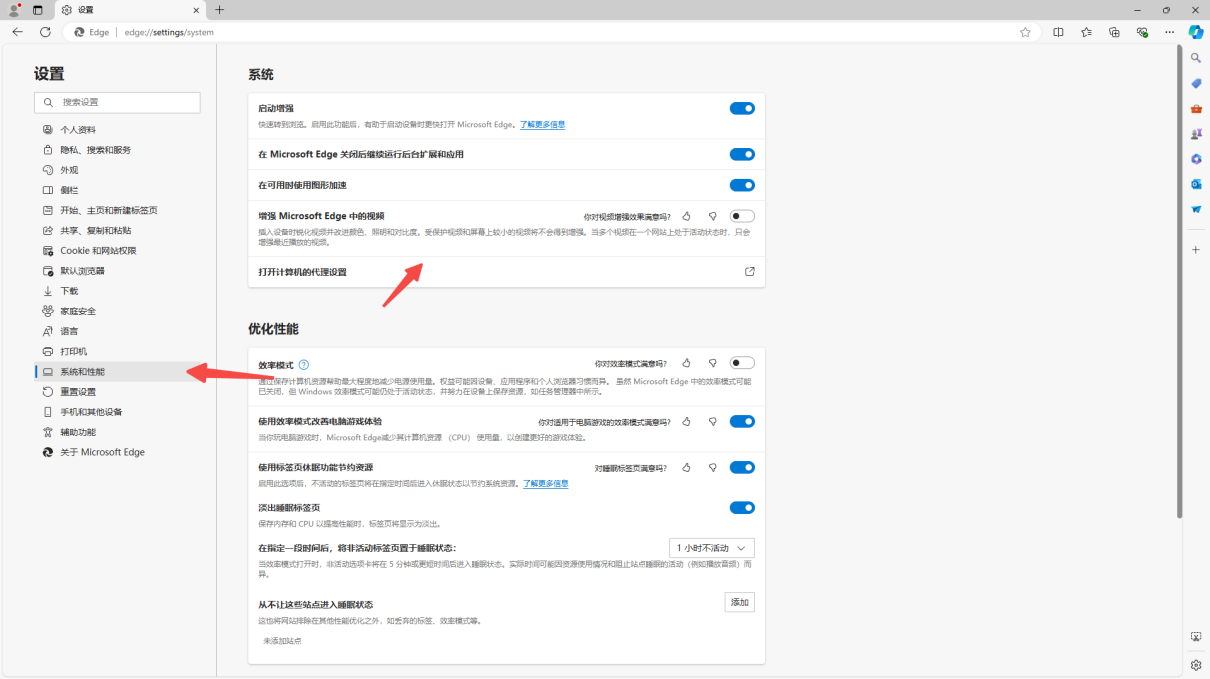Select 系统和性能 in settings sidebar
The height and width of the screenshot is (679, 1210).
click(x=117, y=372)
